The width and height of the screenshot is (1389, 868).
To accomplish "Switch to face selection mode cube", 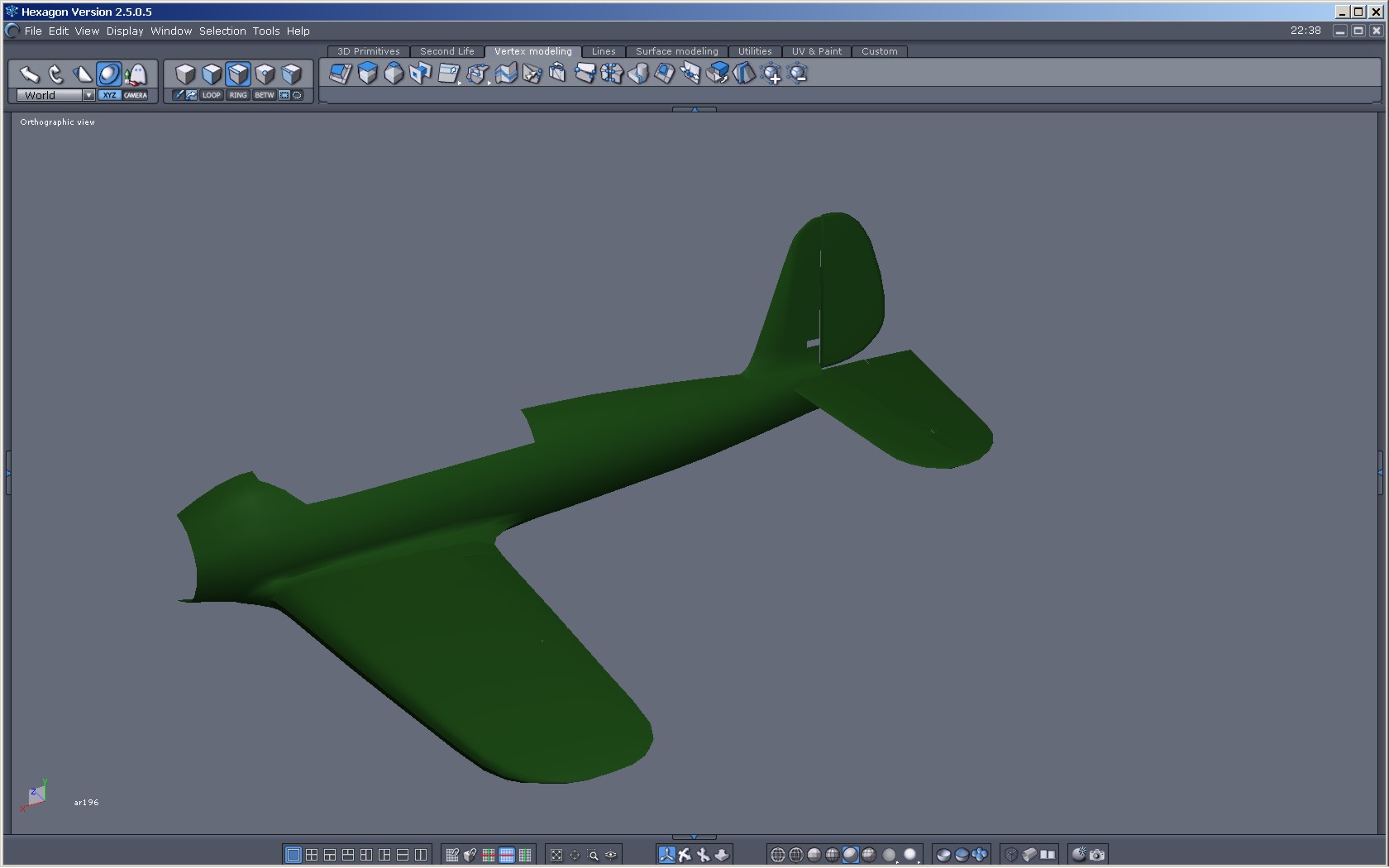I will [212, 74].
